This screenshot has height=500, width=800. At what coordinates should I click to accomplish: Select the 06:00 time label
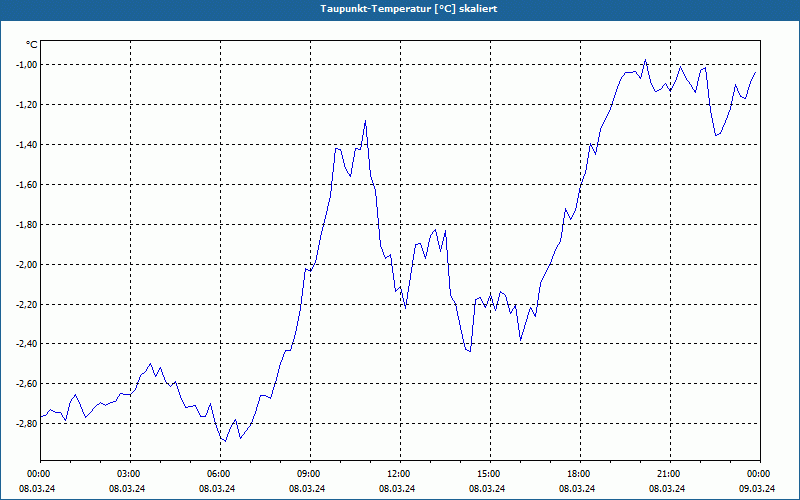[218, 474]
